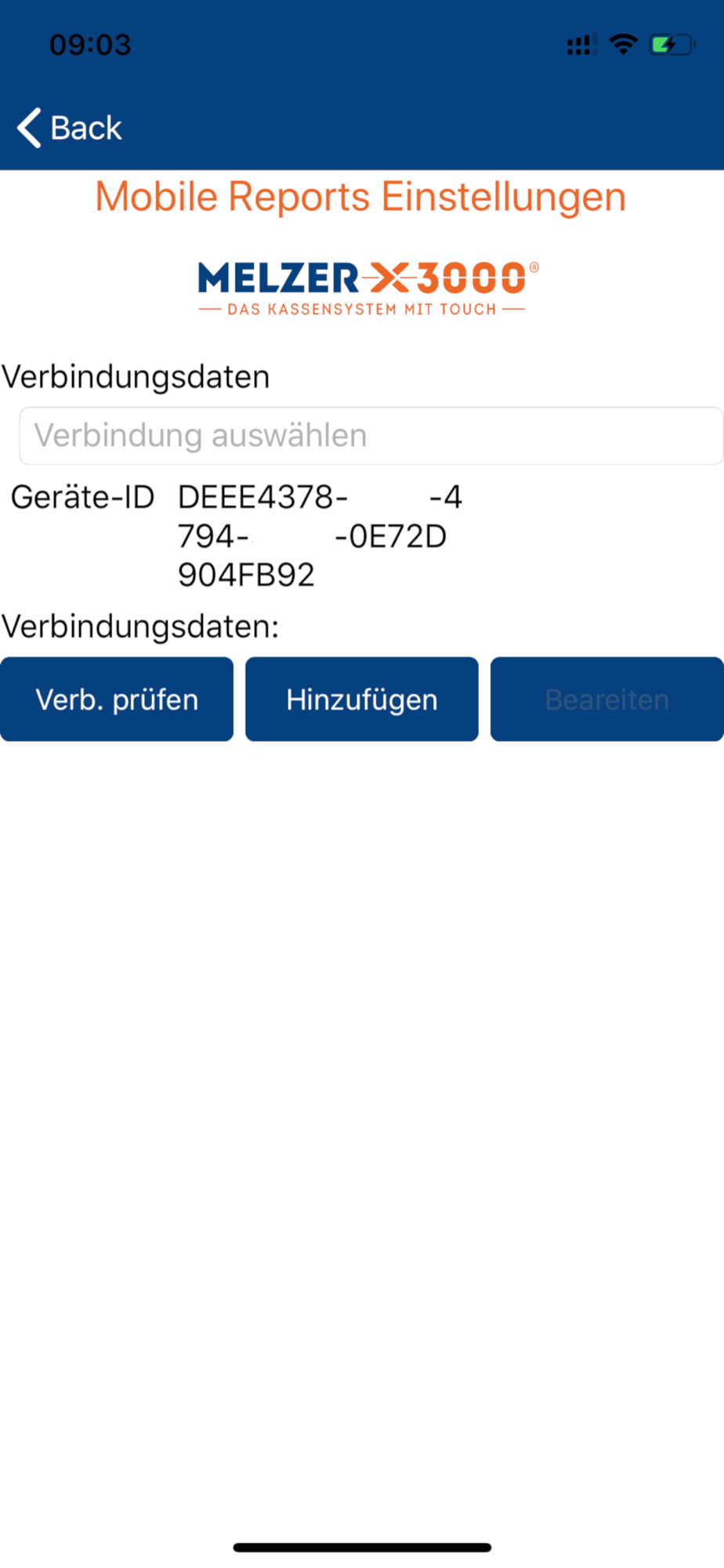The image size is (724, 1568).
Task: Tap the home indicator bar at bottom
Action: (362, 1548)
